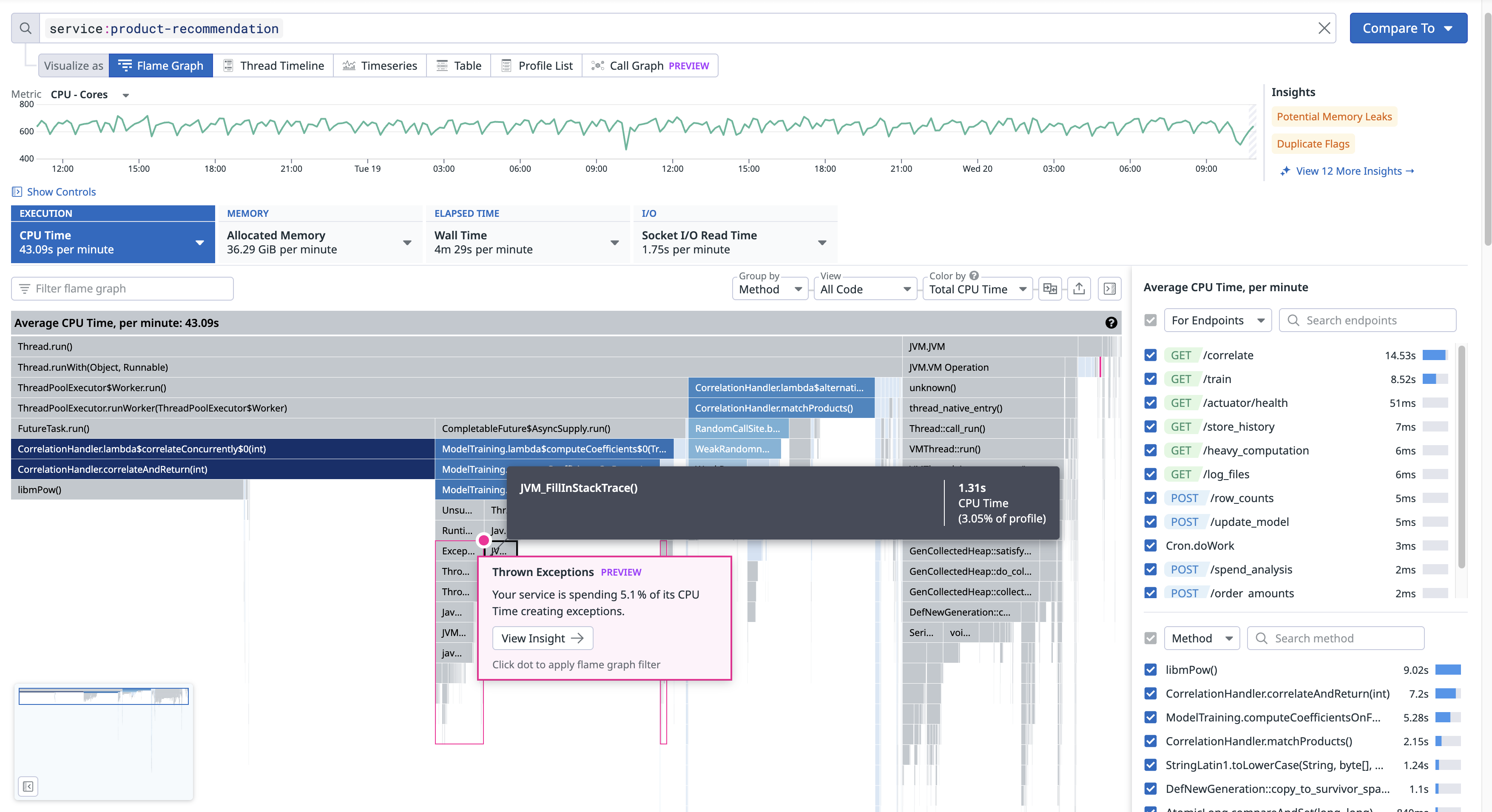Select the JVM.VM Operation frame
This screenshot has width=1492, height=812.
tap(983, 367)
